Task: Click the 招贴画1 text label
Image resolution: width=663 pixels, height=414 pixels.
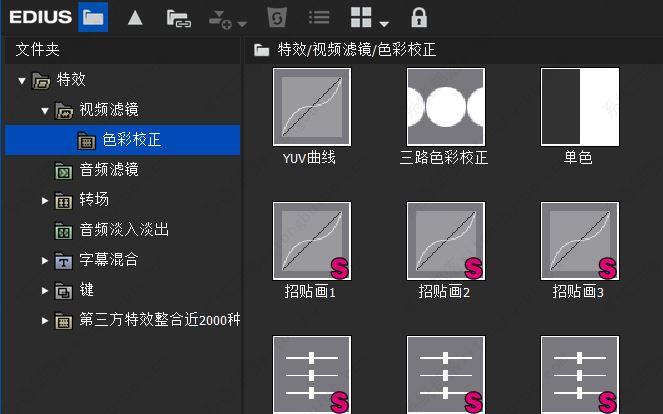Action: [x=310, y=291]
